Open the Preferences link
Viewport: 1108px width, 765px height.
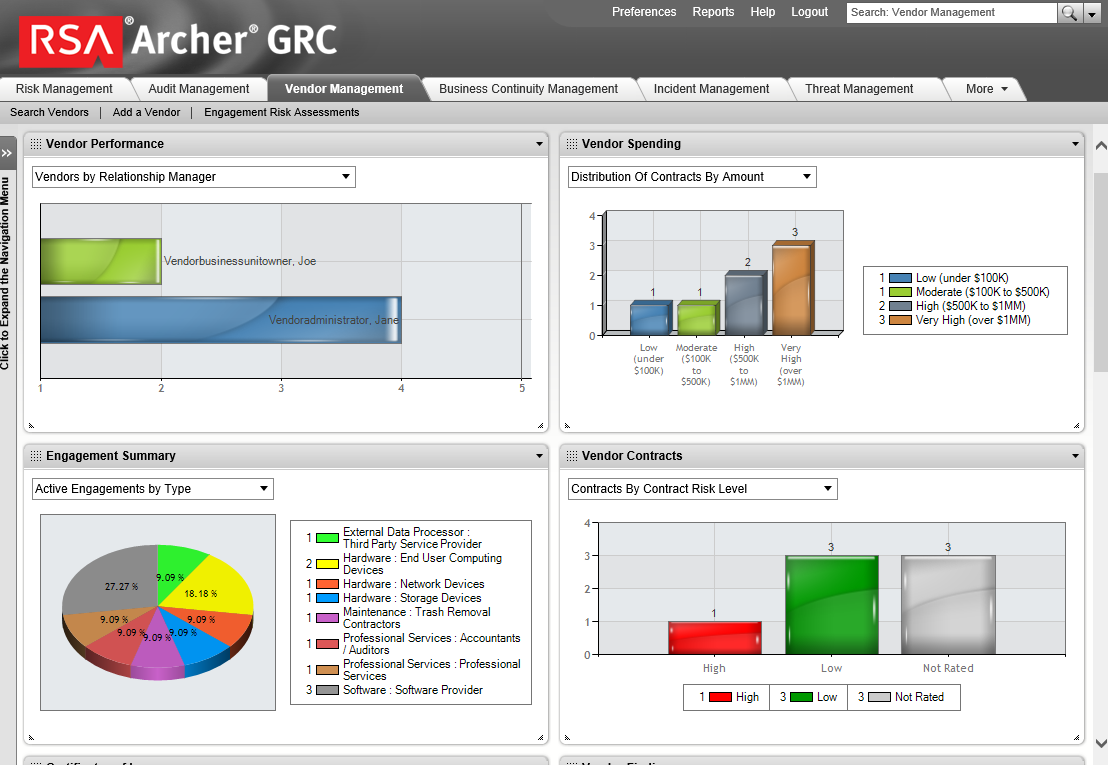pos(644,12)
